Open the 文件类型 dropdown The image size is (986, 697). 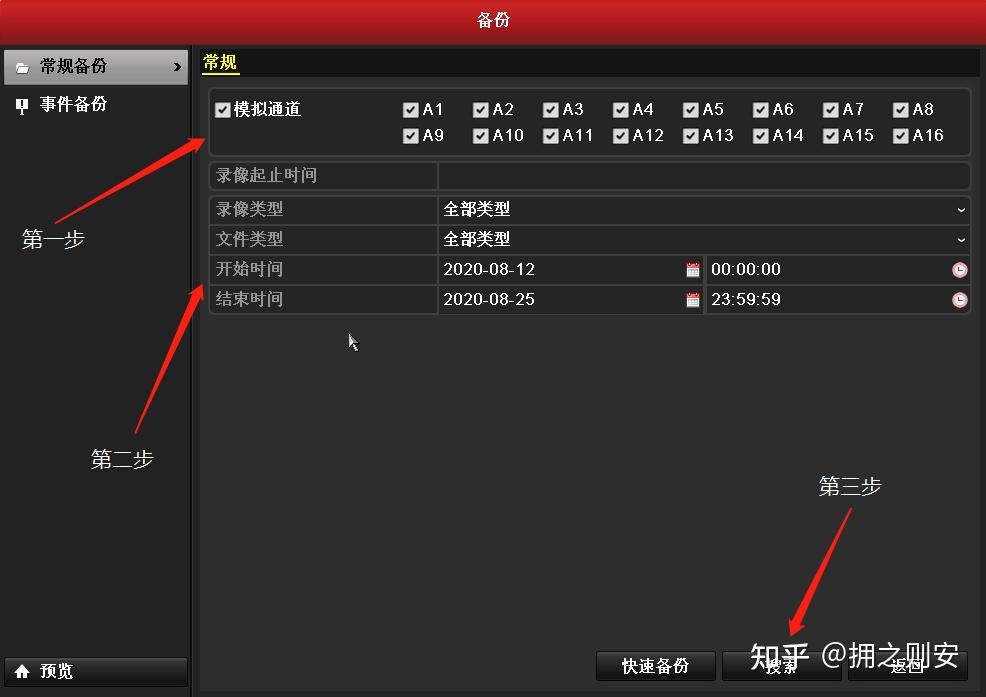(x=704, y=240)
